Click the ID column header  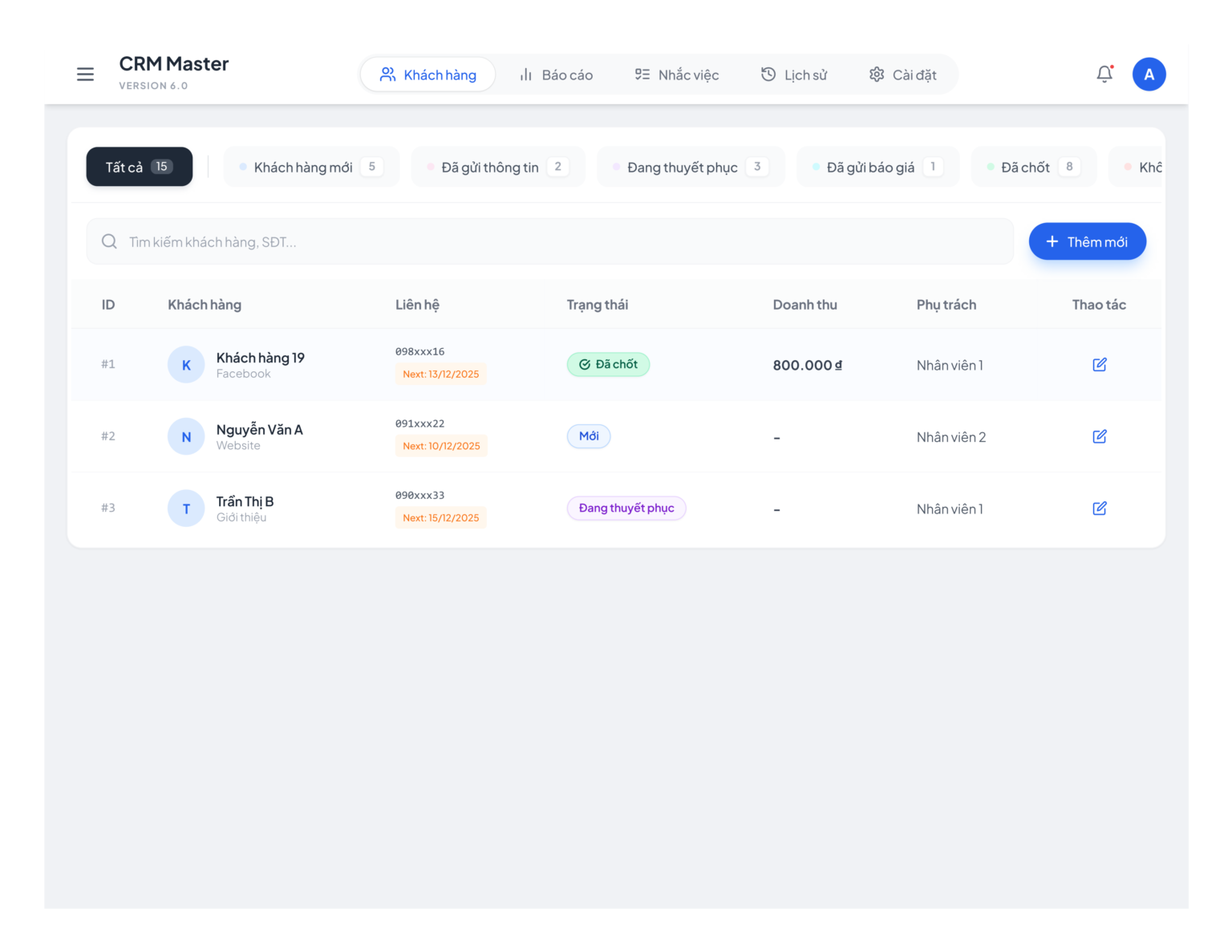click(108, 305)
